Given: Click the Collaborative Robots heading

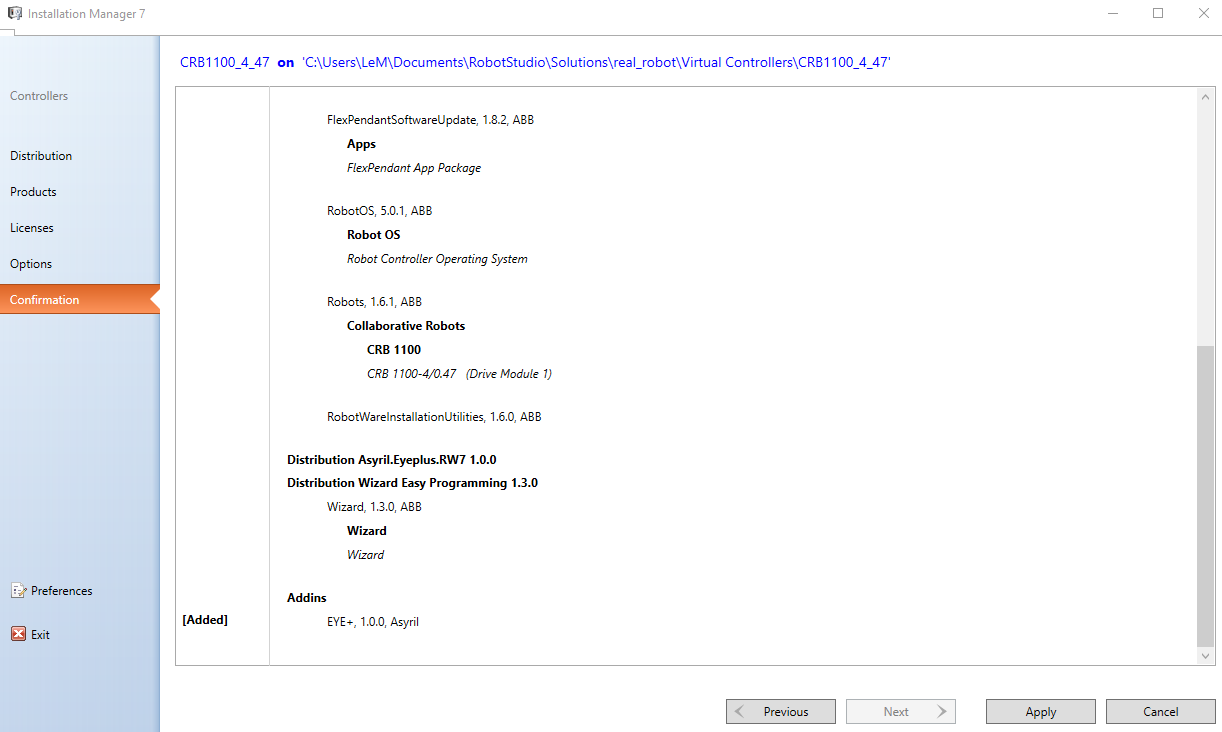Looking at the screenshot, I should tap(406, 326).
